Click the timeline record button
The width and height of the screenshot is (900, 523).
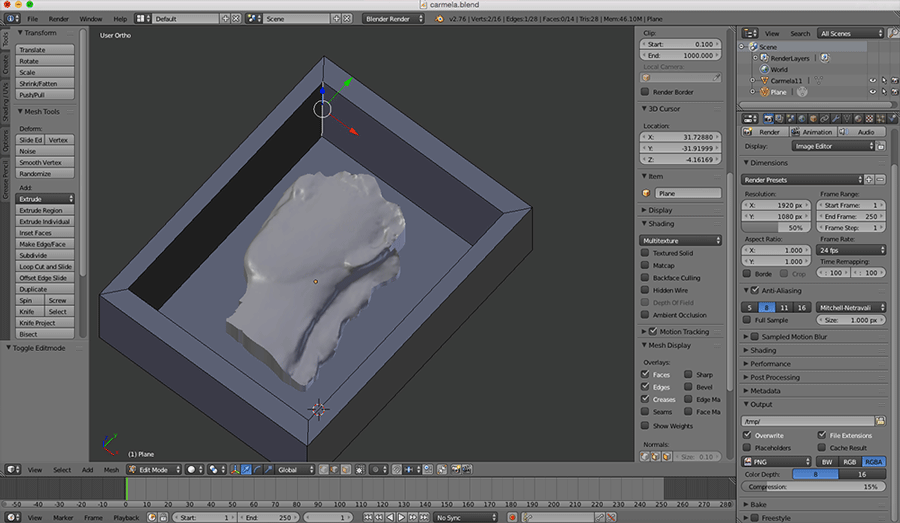(x=512, y=517)
